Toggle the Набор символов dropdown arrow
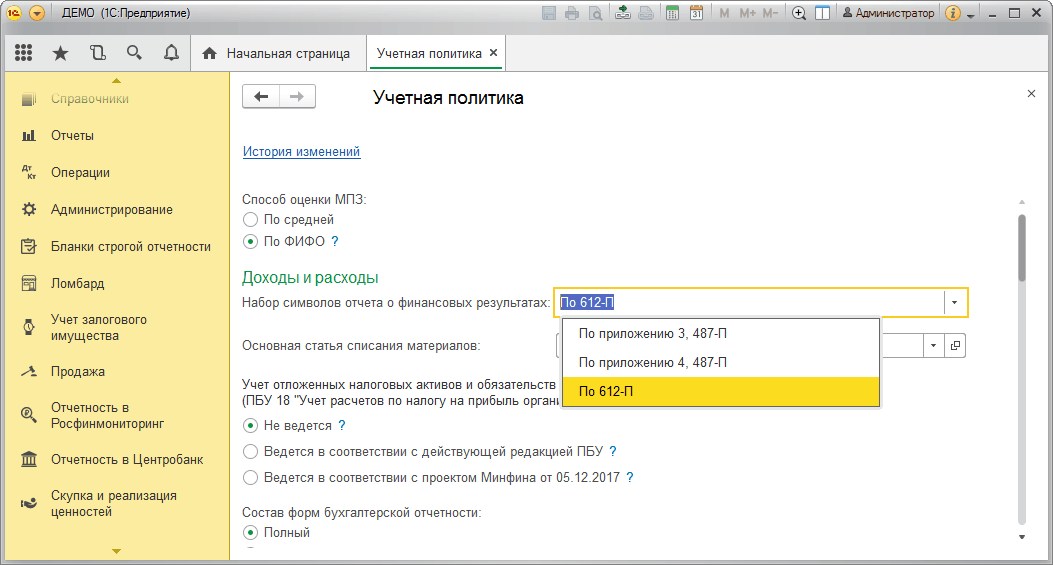This screenshot has width=1053, height=565. [954, 303]
